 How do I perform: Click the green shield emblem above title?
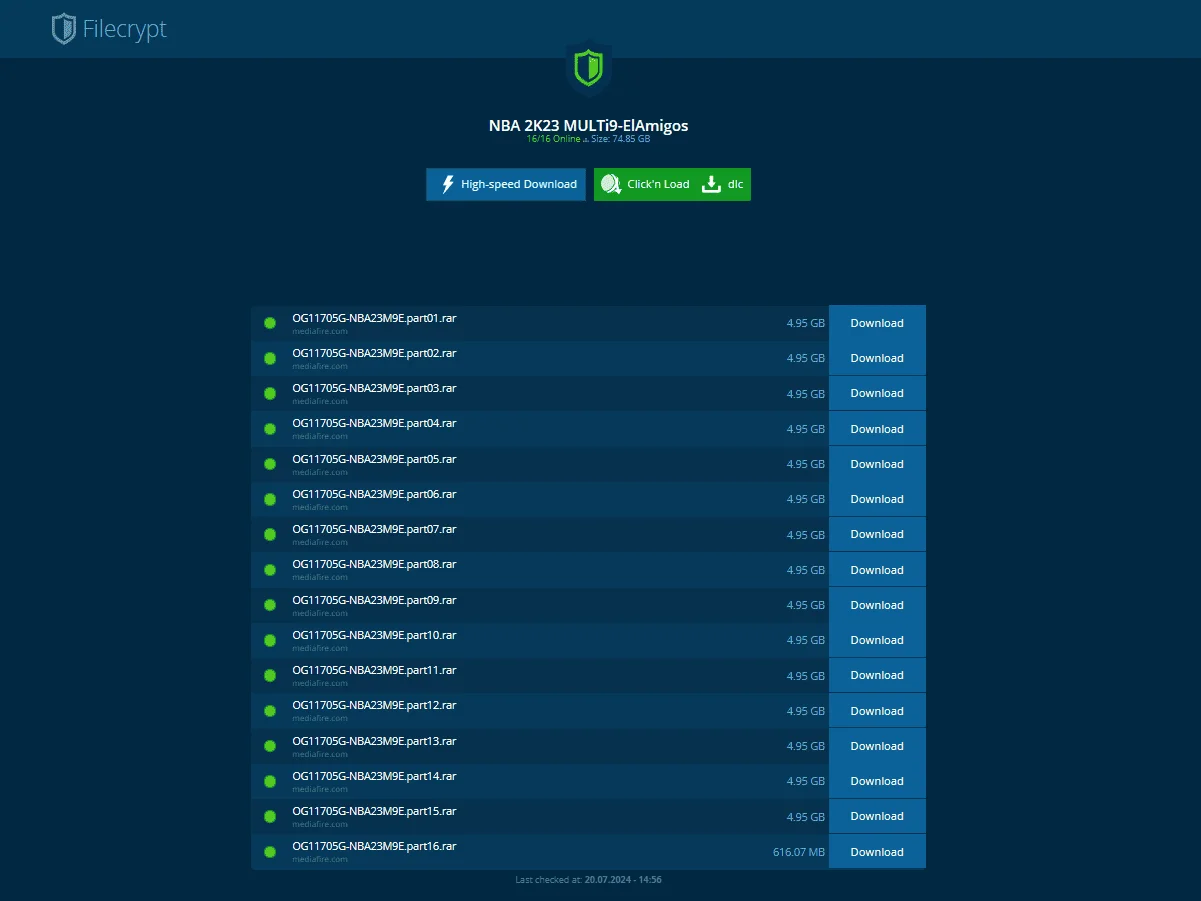pos(588,69)
